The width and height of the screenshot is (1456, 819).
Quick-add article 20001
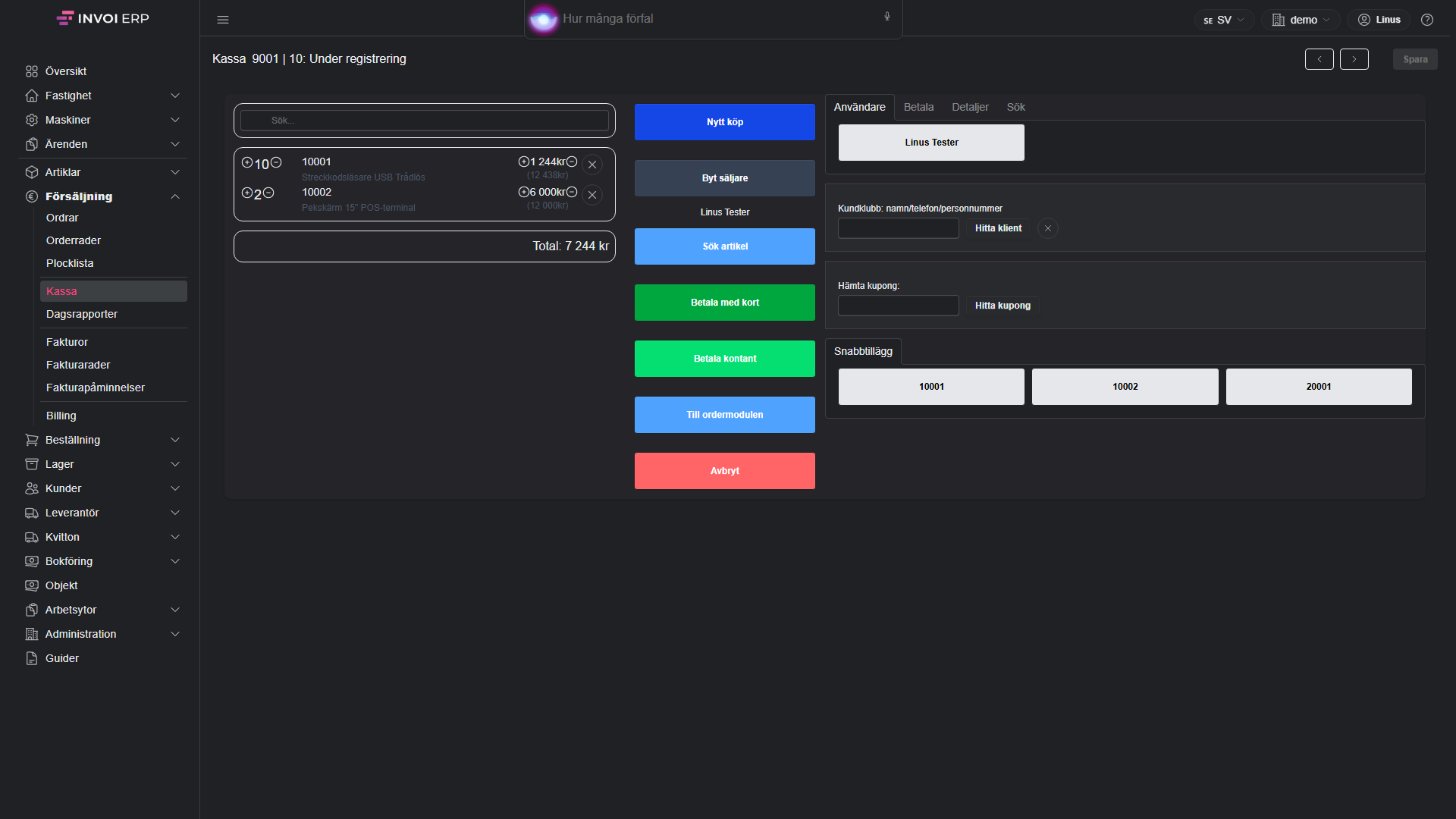pos(1319,387)
